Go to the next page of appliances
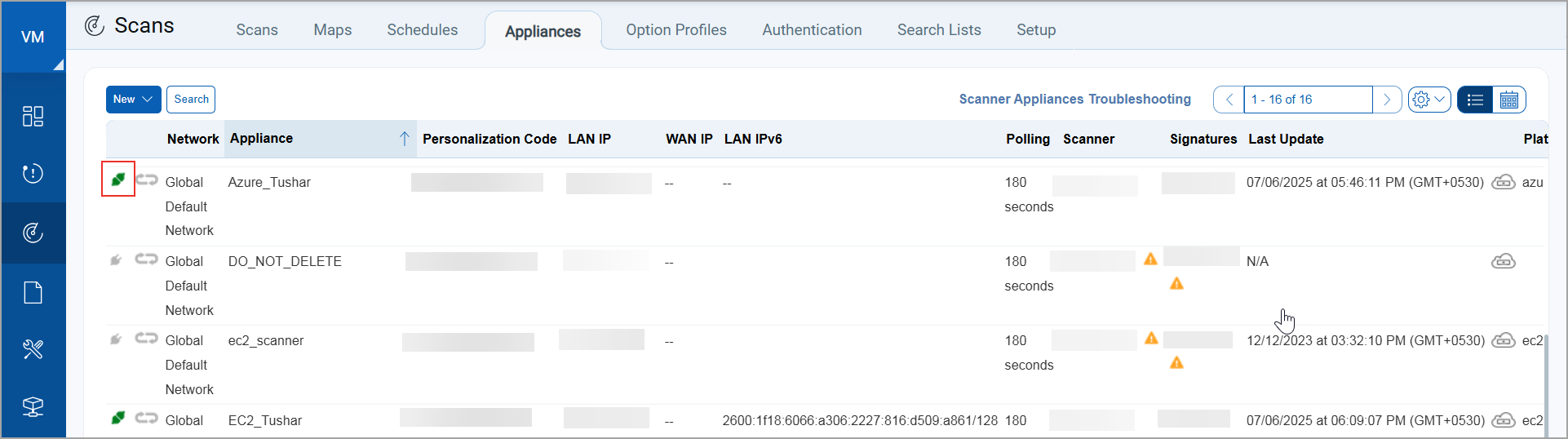The height and width of the screenshot is (439, 1568). (x=1386, y=100)
